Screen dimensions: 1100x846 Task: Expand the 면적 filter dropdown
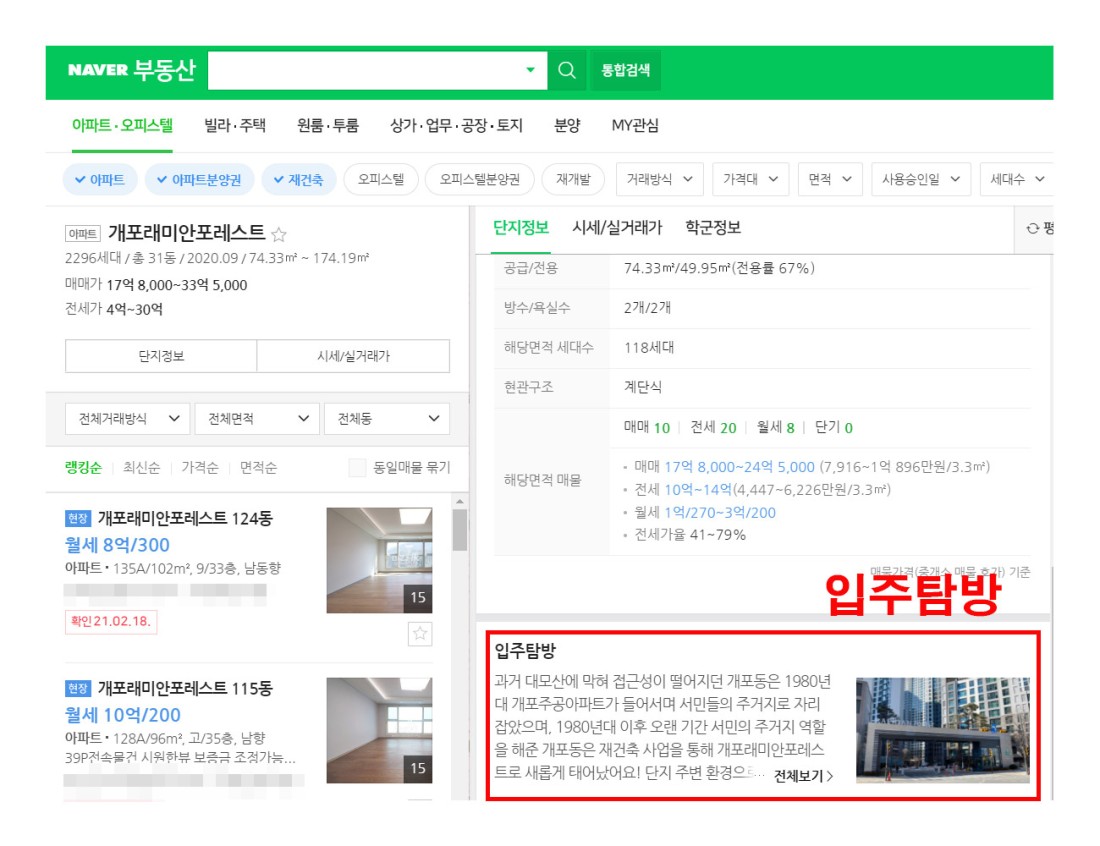[x=830, y=180]
